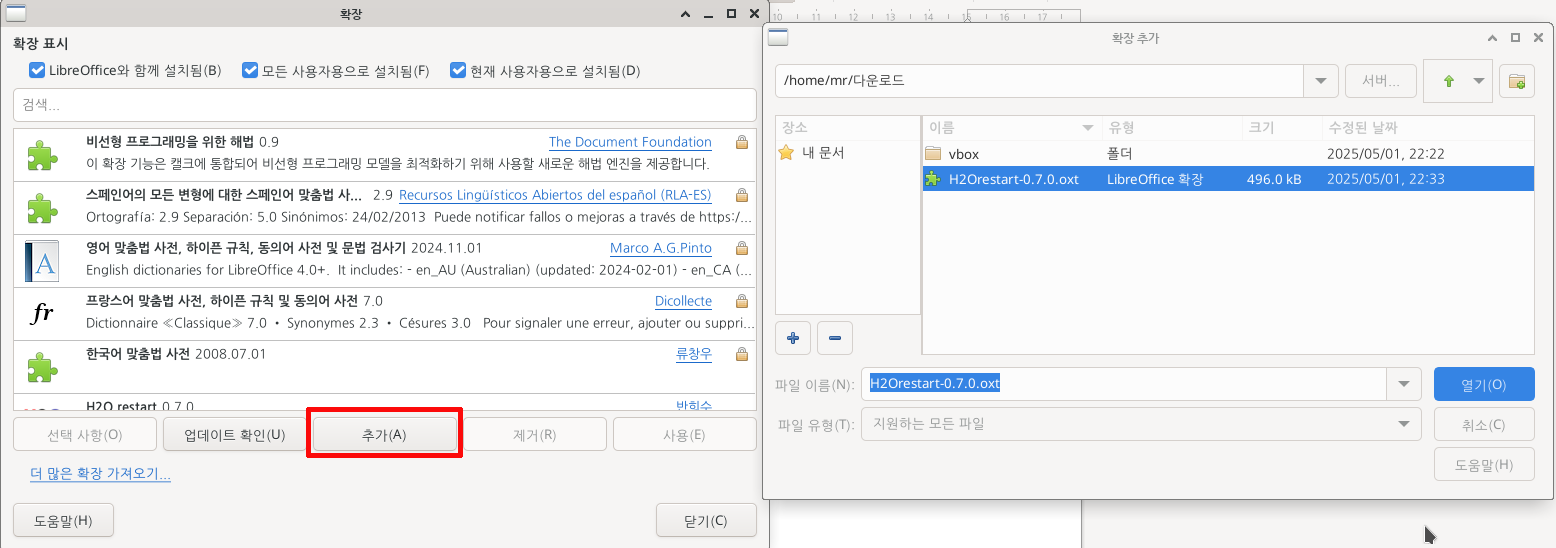Create new folder in file dialog
The image size is (1556, 548).
tap(1516, 81)
